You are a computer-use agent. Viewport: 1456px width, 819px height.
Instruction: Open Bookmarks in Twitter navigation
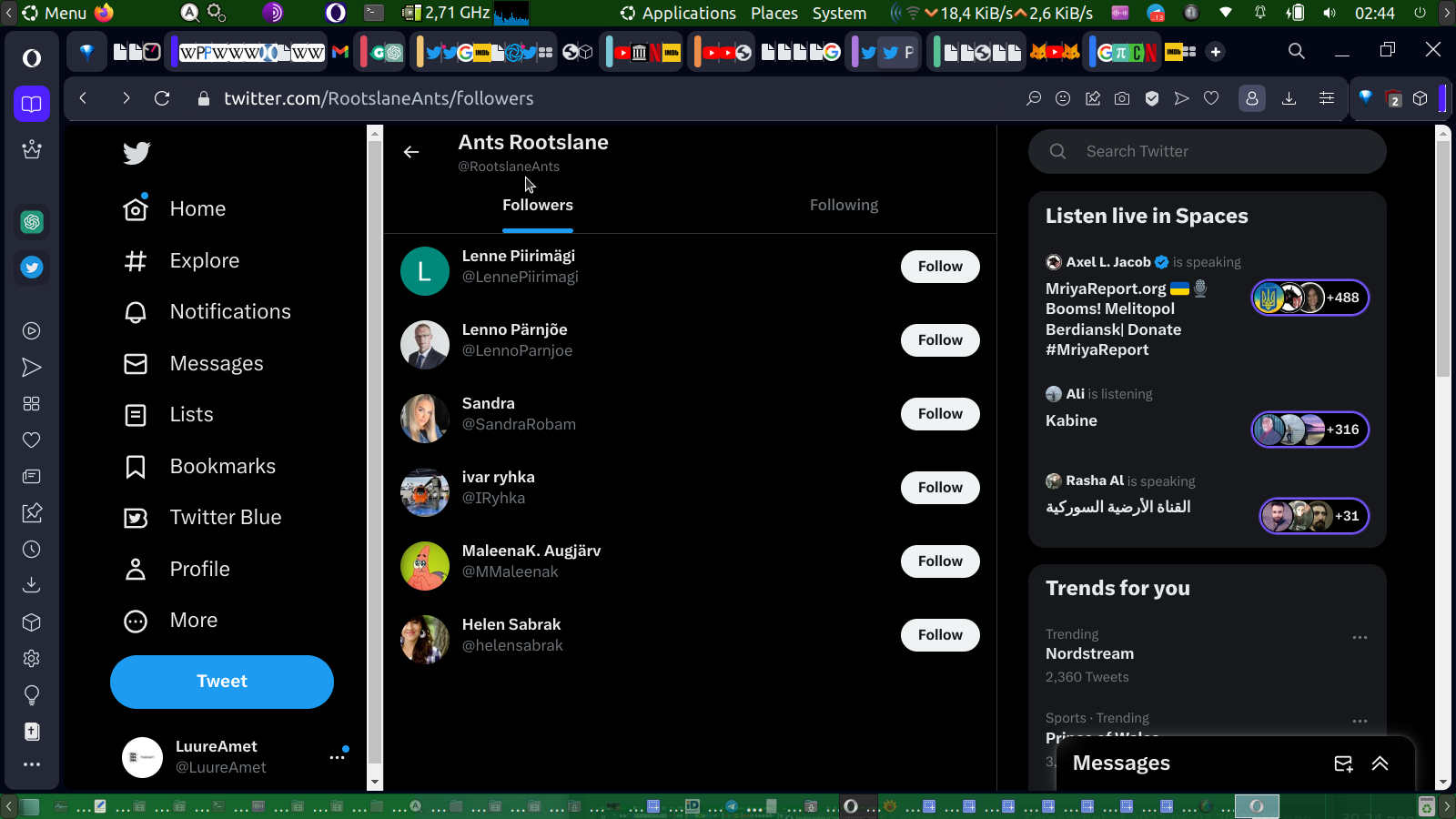199,467
